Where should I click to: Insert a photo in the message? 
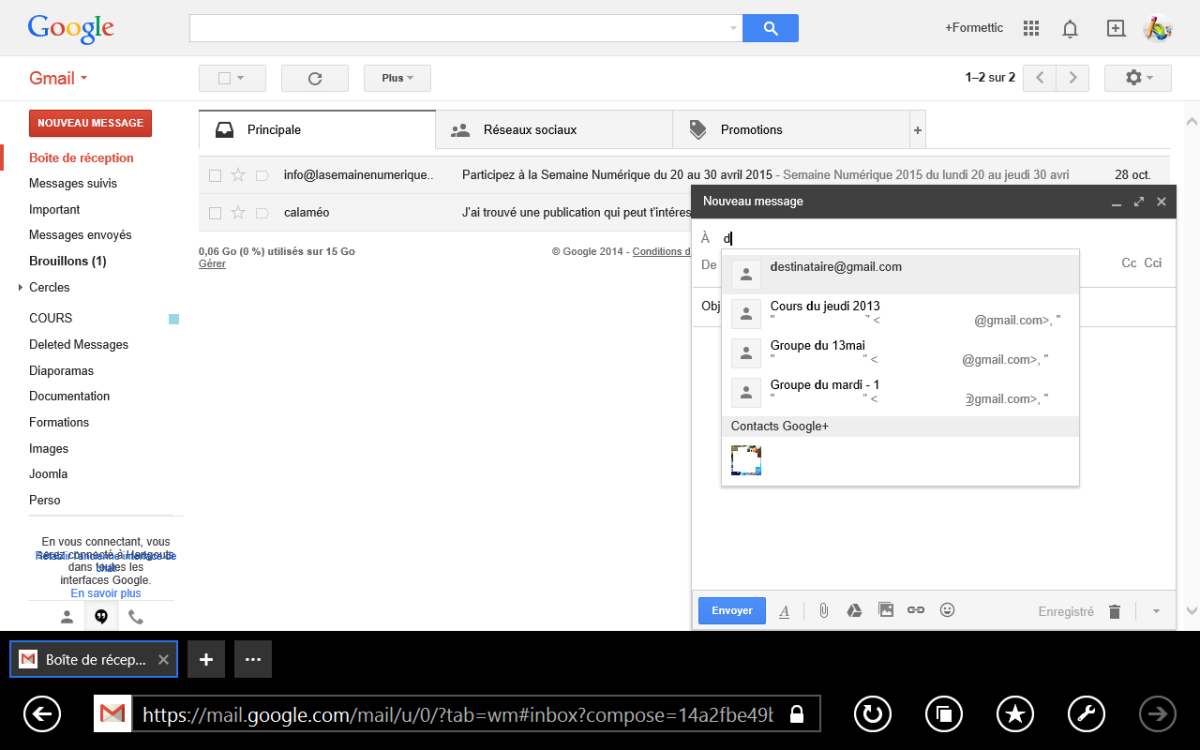885,610
